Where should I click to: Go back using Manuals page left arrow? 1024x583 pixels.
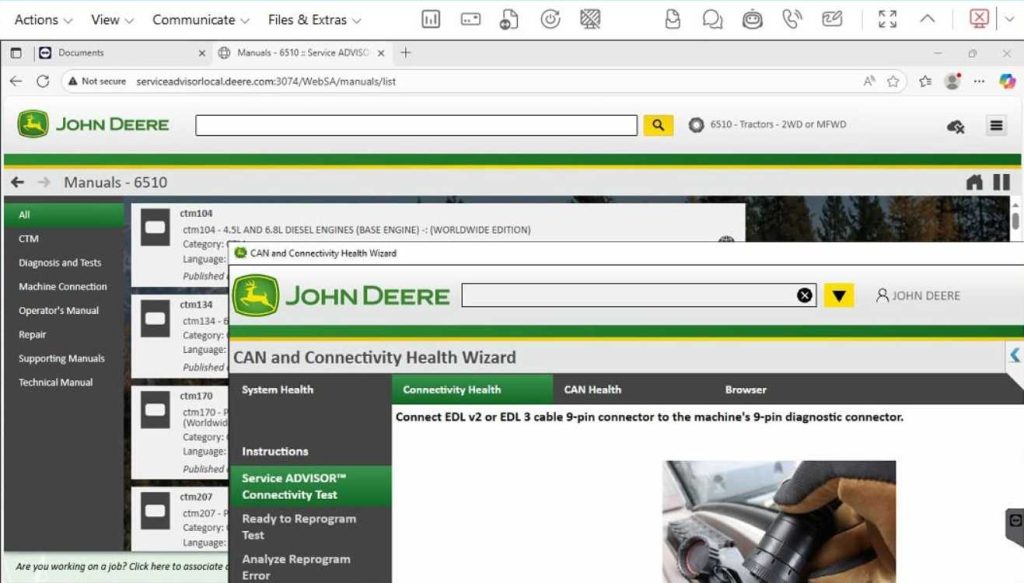(x=18, y=182)
